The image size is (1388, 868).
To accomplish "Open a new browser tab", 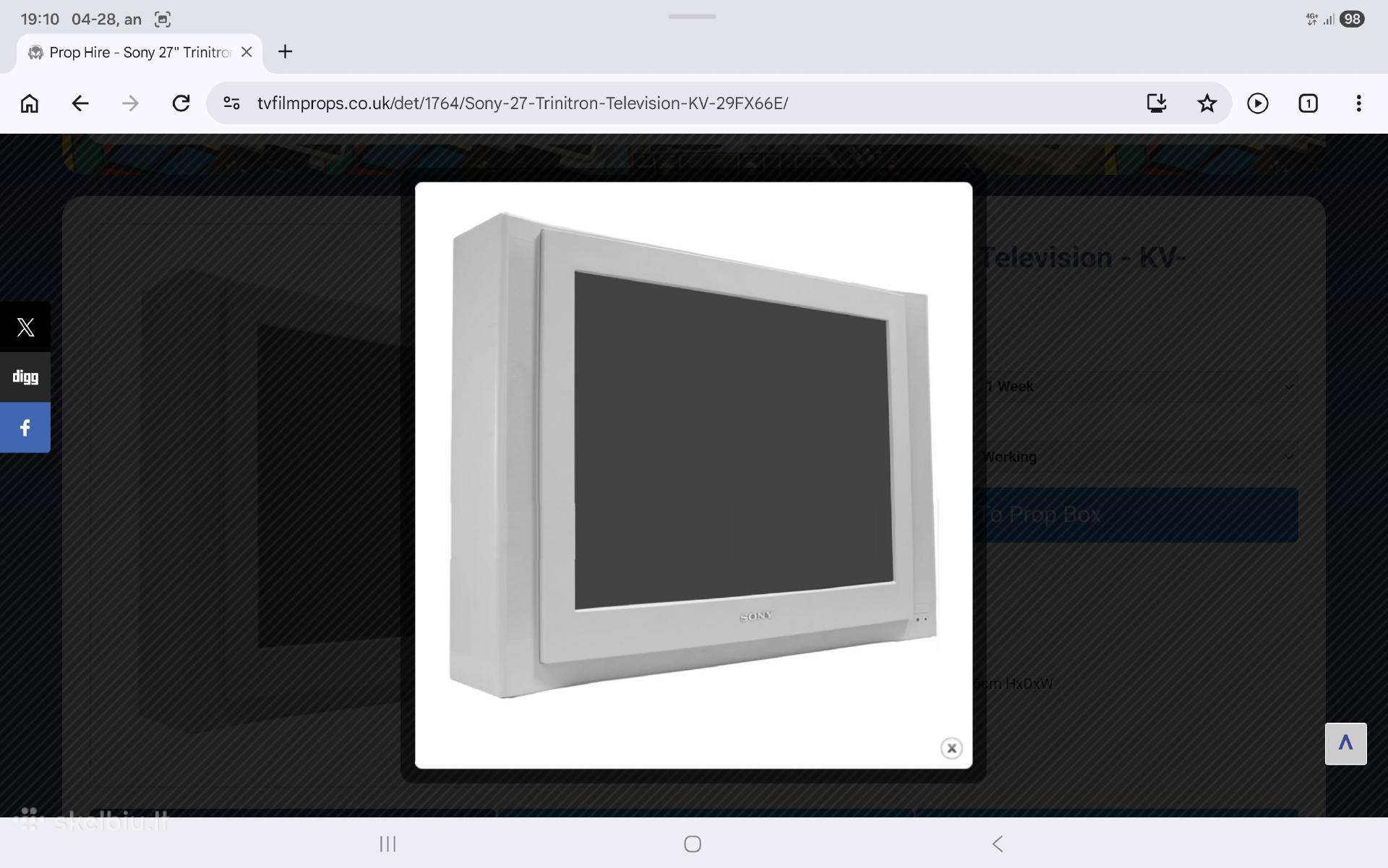I will tap(286, 52).
